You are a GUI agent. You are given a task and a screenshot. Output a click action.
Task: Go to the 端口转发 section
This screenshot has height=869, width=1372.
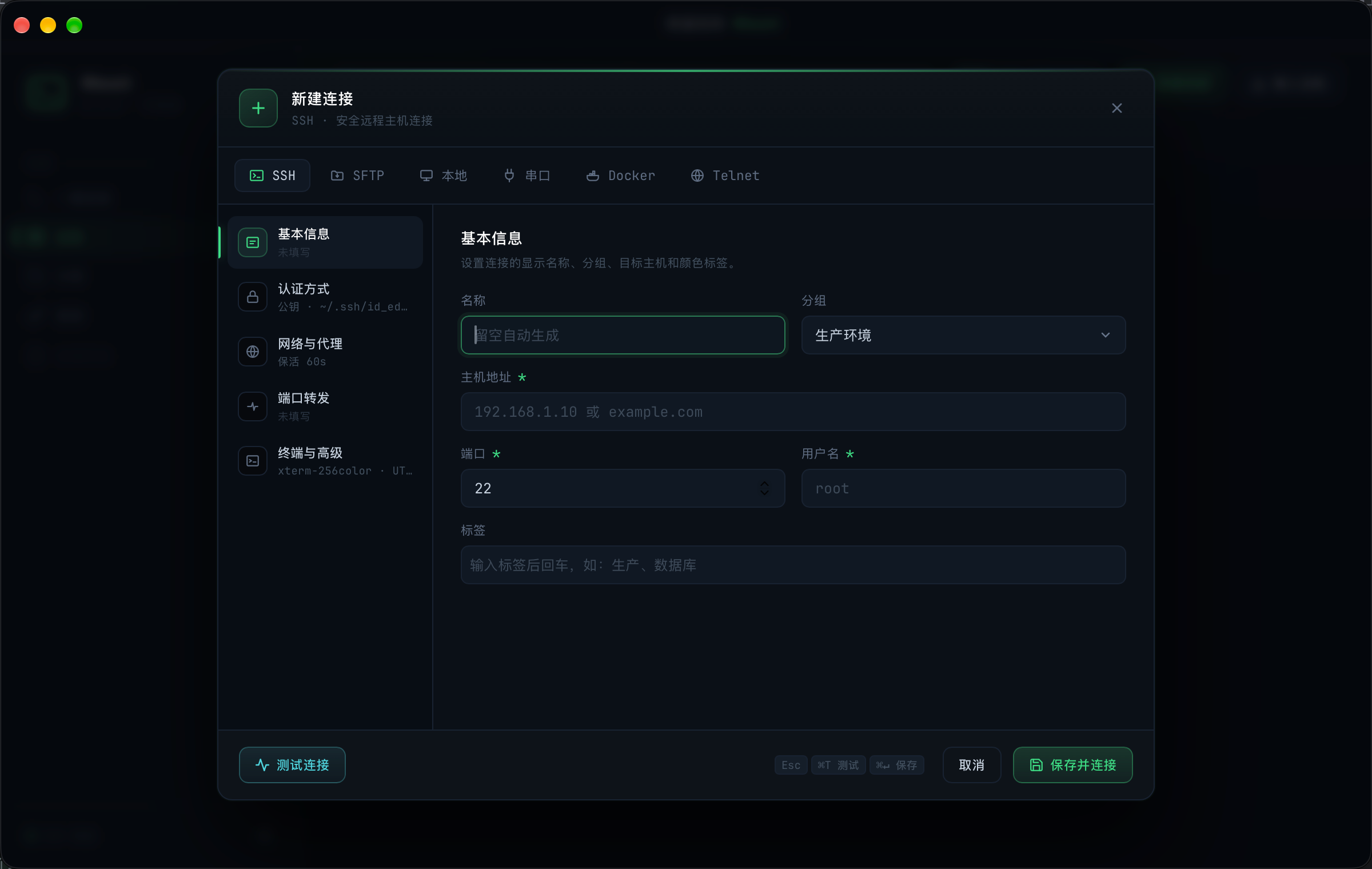[x=325, y=406]
